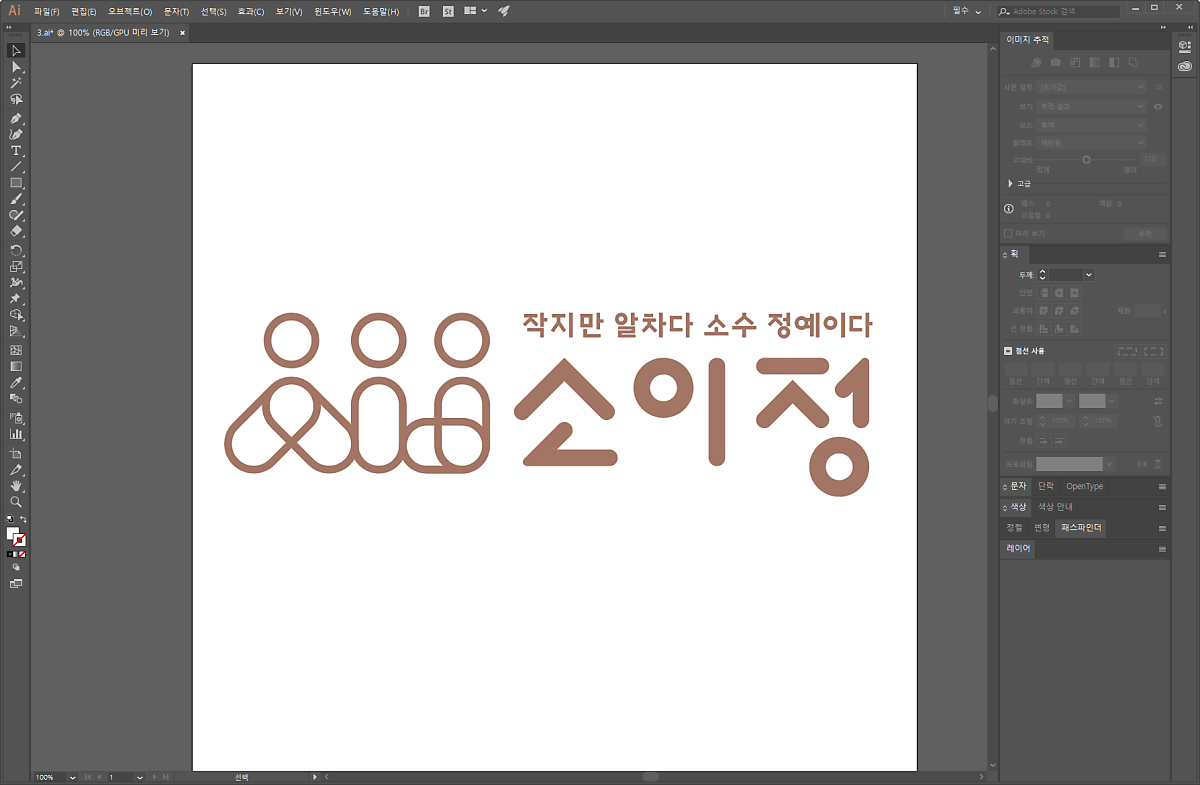Activate the Direct Selection tool

point(16,67)
